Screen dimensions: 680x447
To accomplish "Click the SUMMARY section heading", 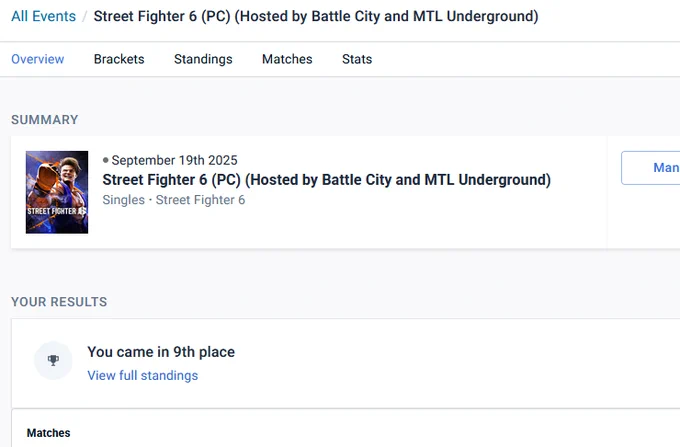I will click(x=45, y=120).
